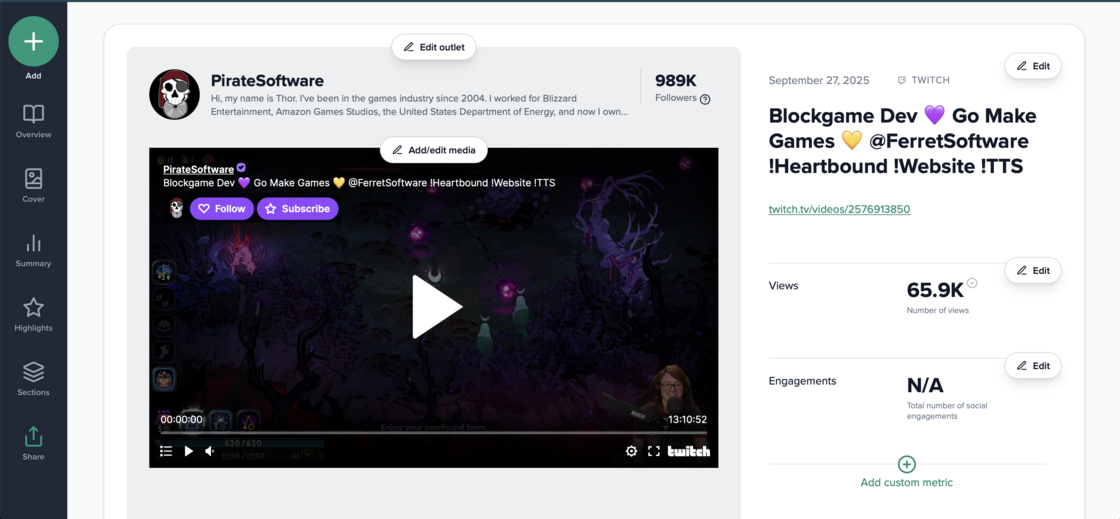
Task: Open Sections in the sidebar
Action: click(33, 378)
